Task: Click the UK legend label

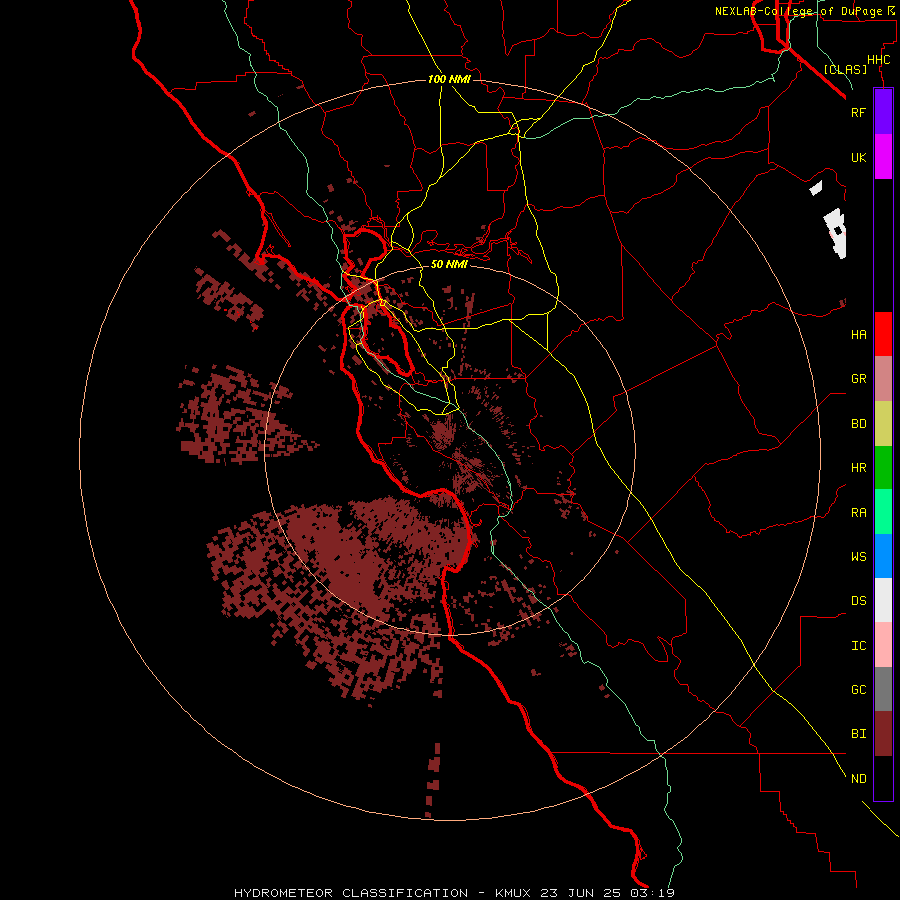Action: [x=858, y=157]
